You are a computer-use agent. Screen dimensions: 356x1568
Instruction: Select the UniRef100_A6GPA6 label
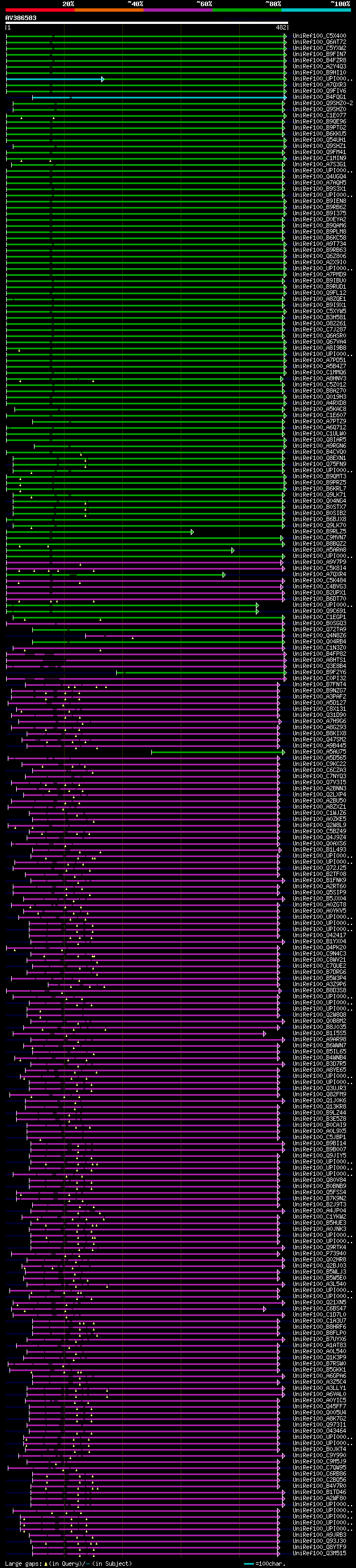[319, 1376]
